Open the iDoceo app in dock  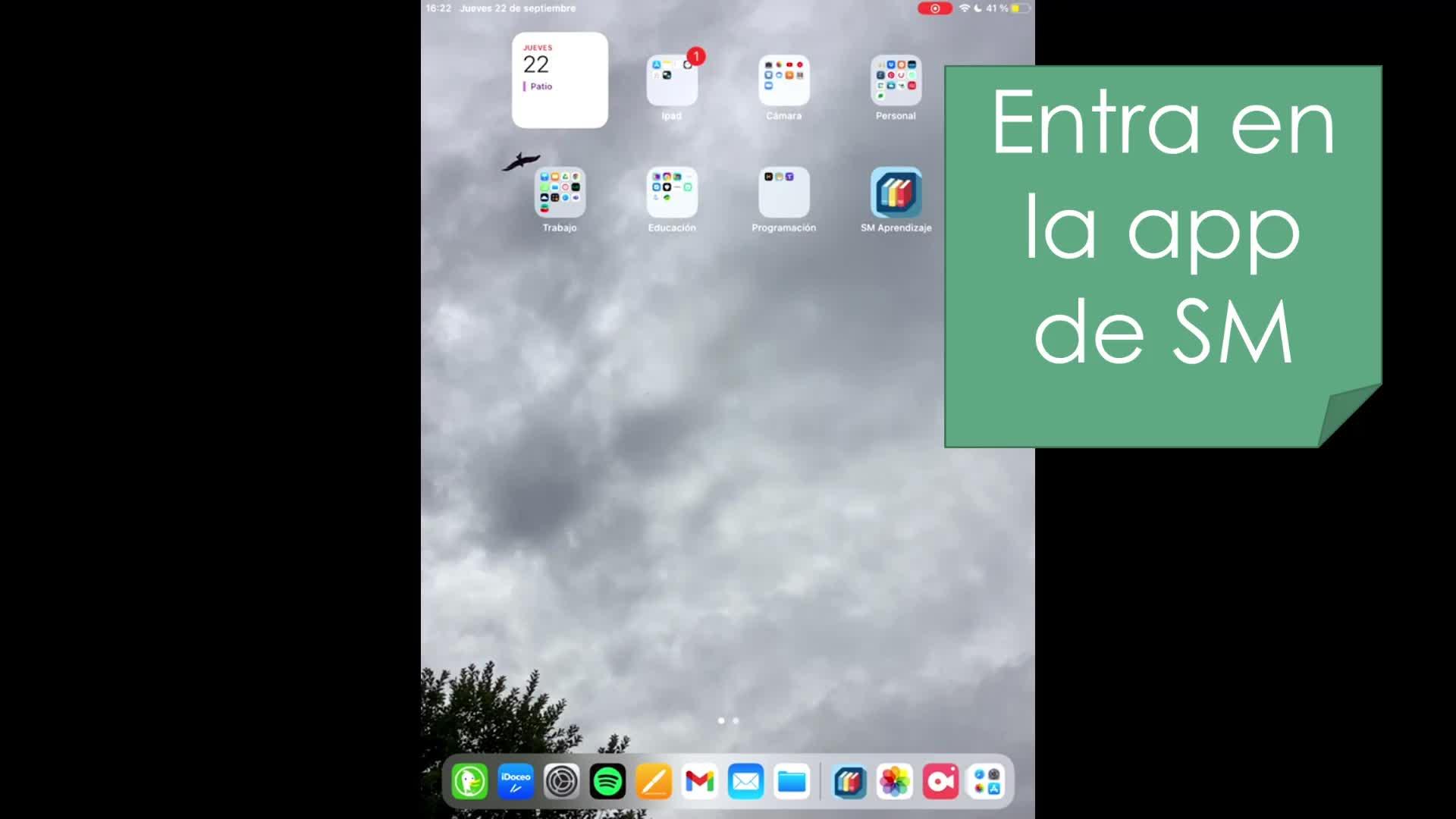tap(516, 782)
